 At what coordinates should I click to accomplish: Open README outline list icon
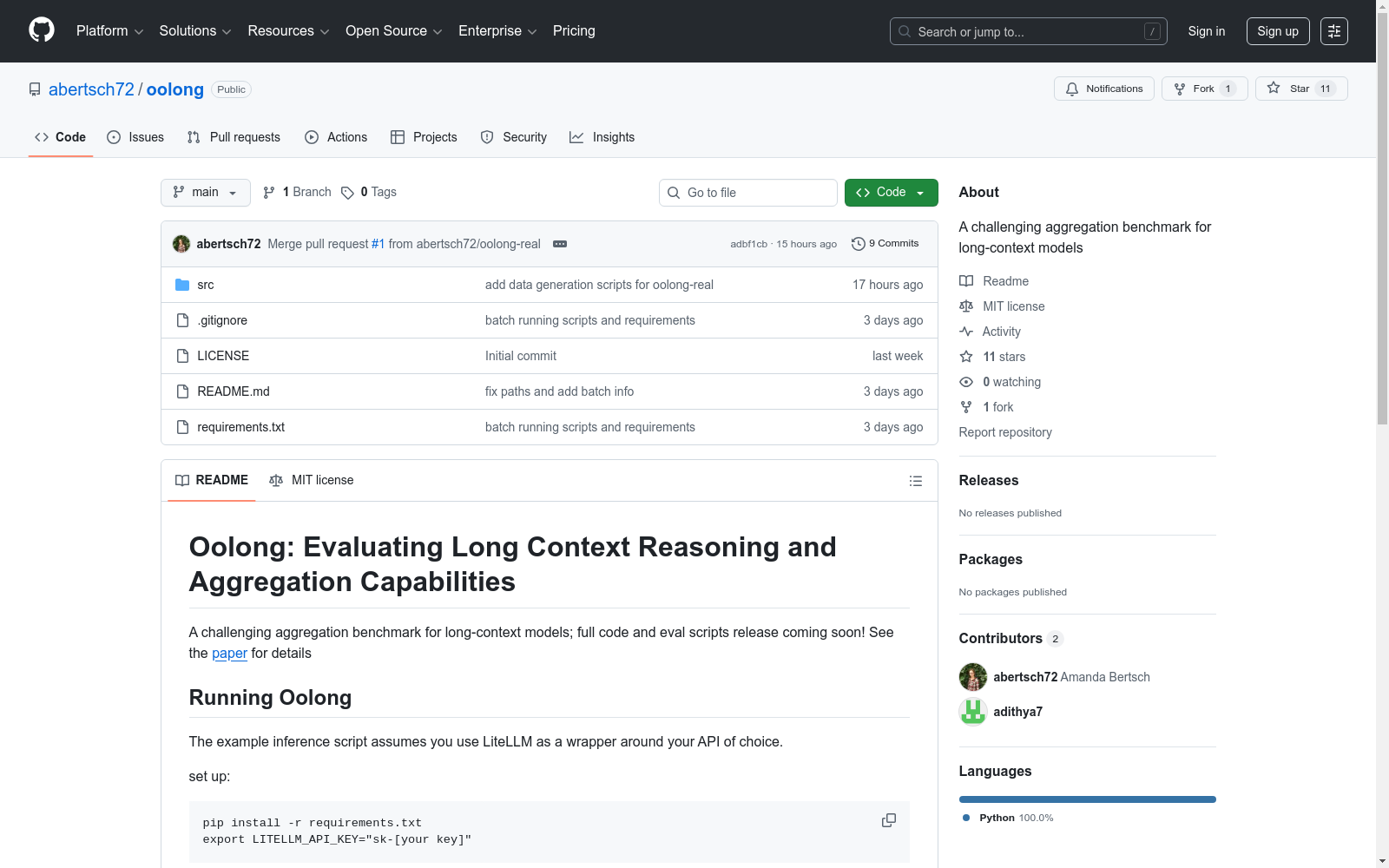click(916, 481)
